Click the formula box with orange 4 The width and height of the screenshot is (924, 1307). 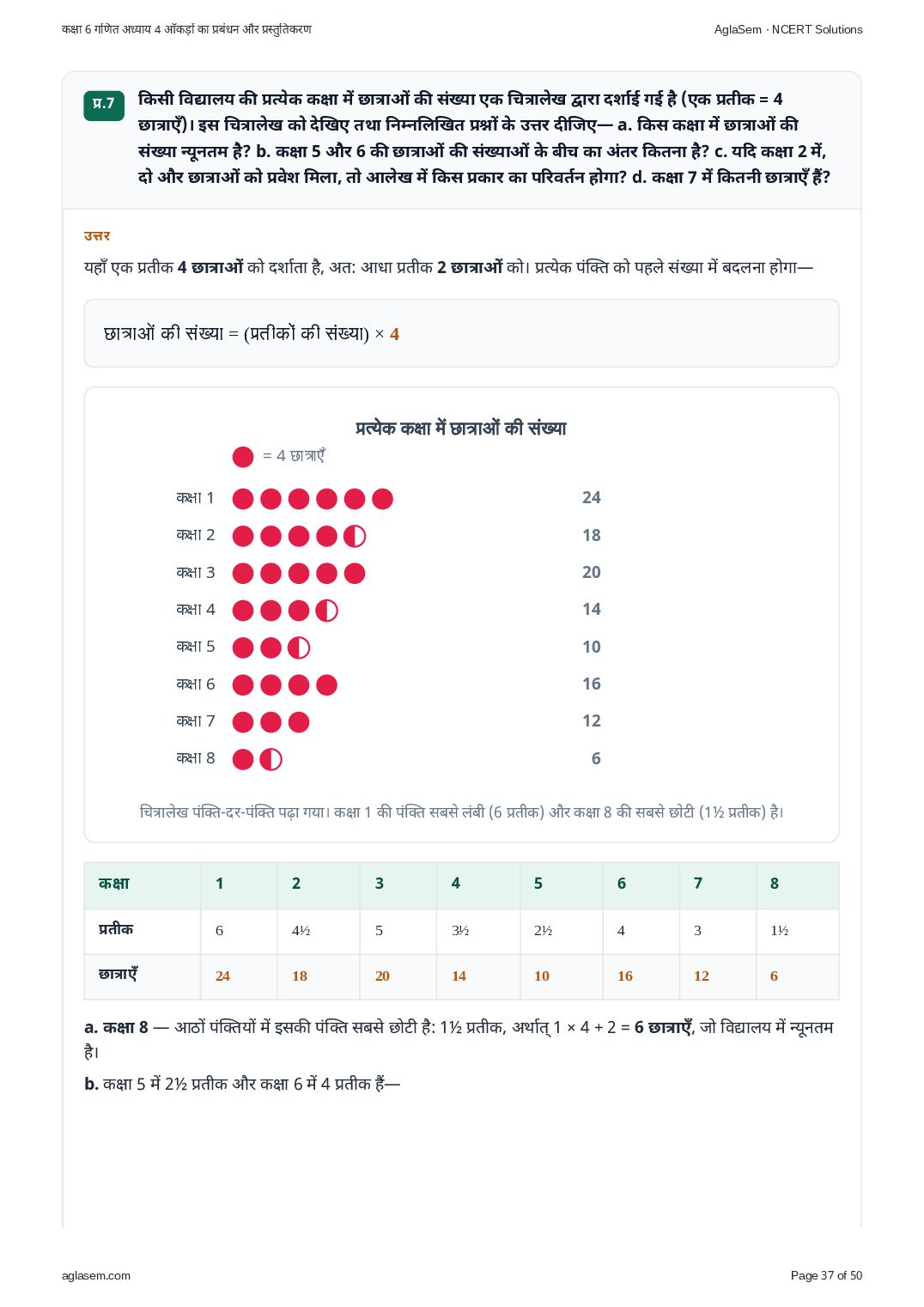461,333
